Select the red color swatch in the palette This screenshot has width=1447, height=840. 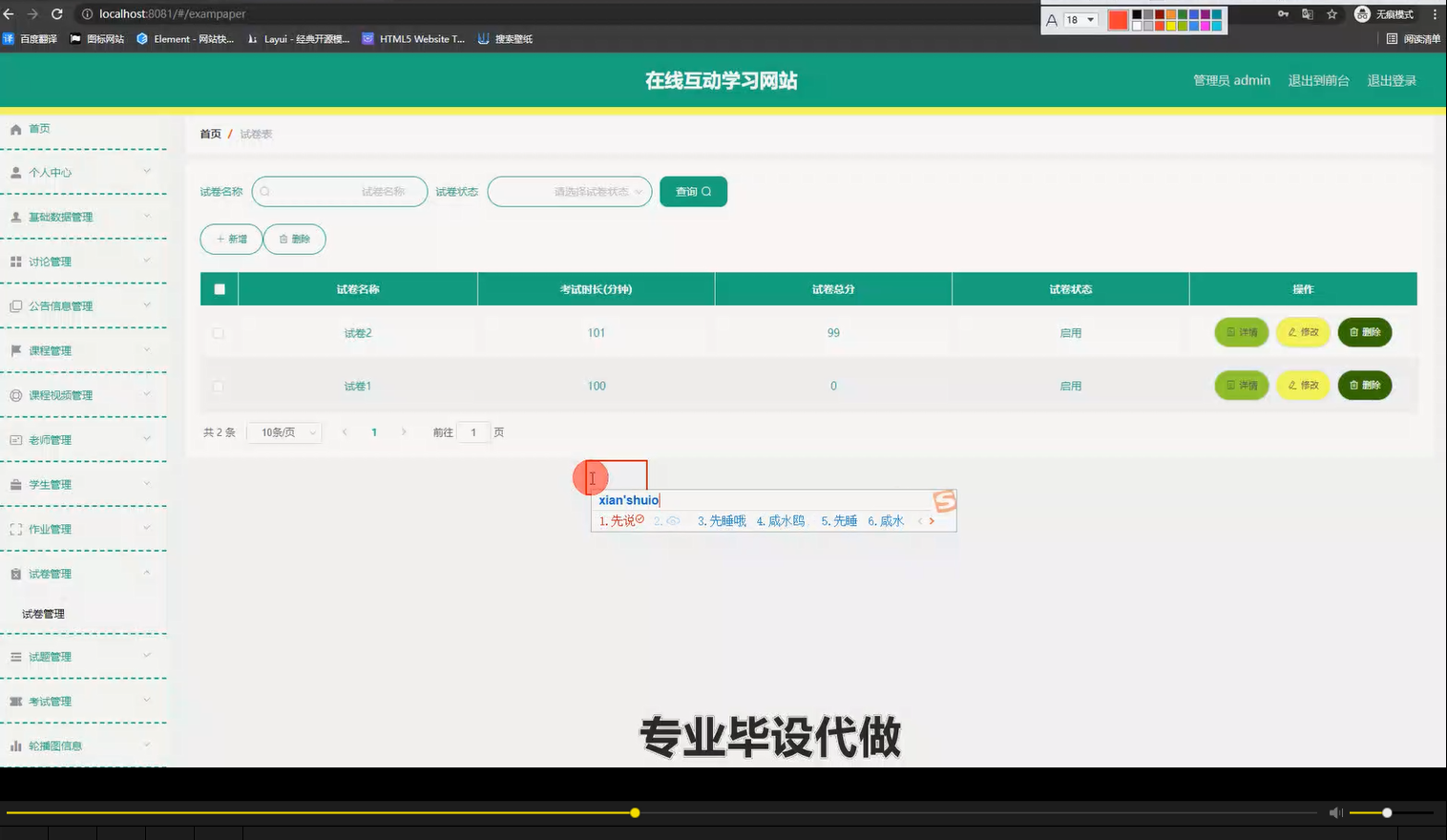[x=1117, y=19]
